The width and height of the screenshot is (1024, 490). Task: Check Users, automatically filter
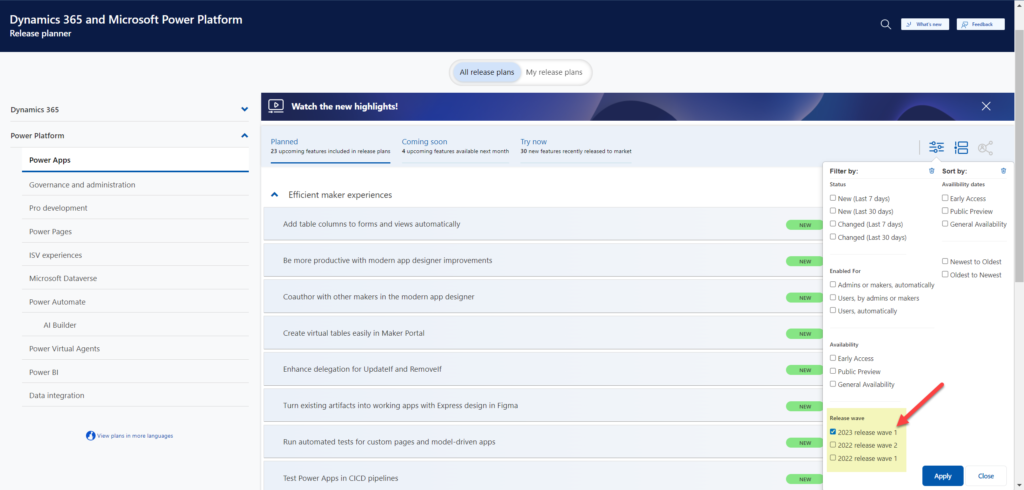pyautogui.click(x=833, y=311)
